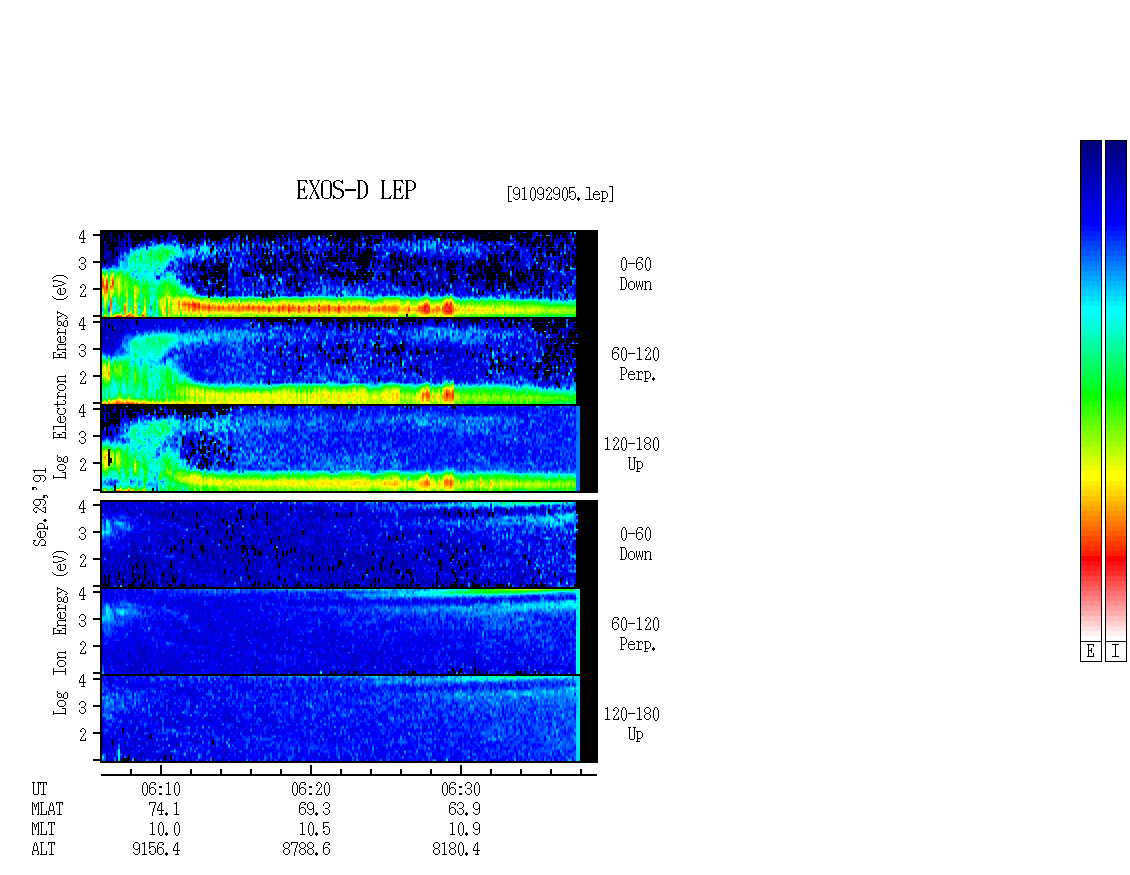
Task: Click the MLAT value 63.9
Action: (464, 809)
